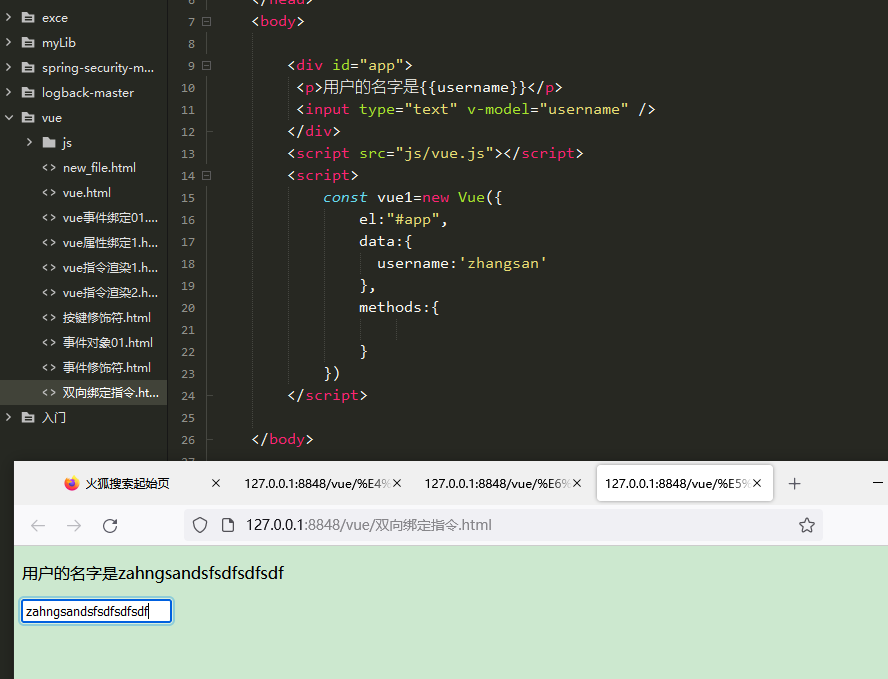Select the myLib folder icon
888x679 pixels.
pyautogui.click(x=28, y=42)
